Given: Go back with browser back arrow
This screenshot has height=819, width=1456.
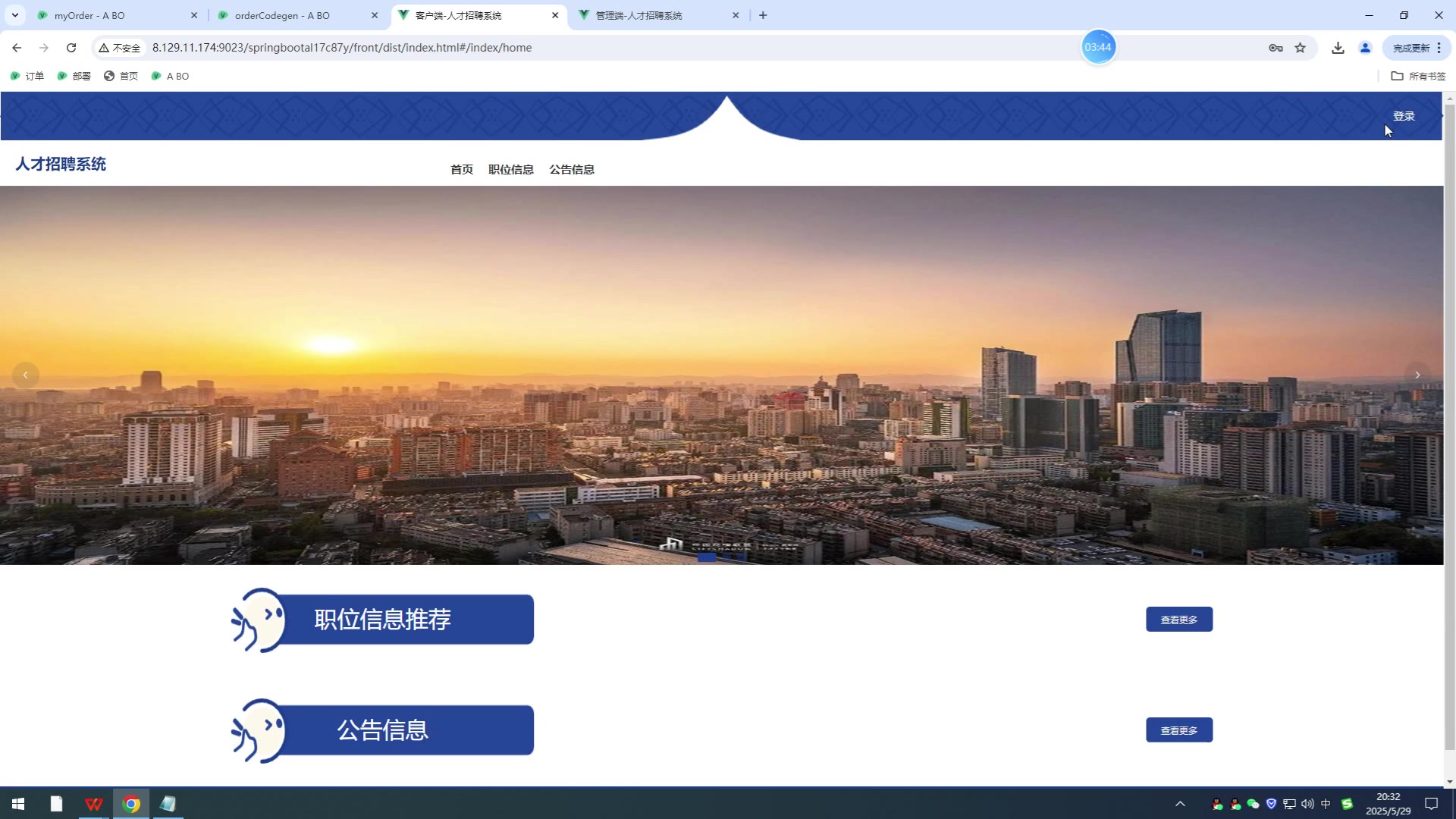Looking at the screenshot, I should 17,48.
